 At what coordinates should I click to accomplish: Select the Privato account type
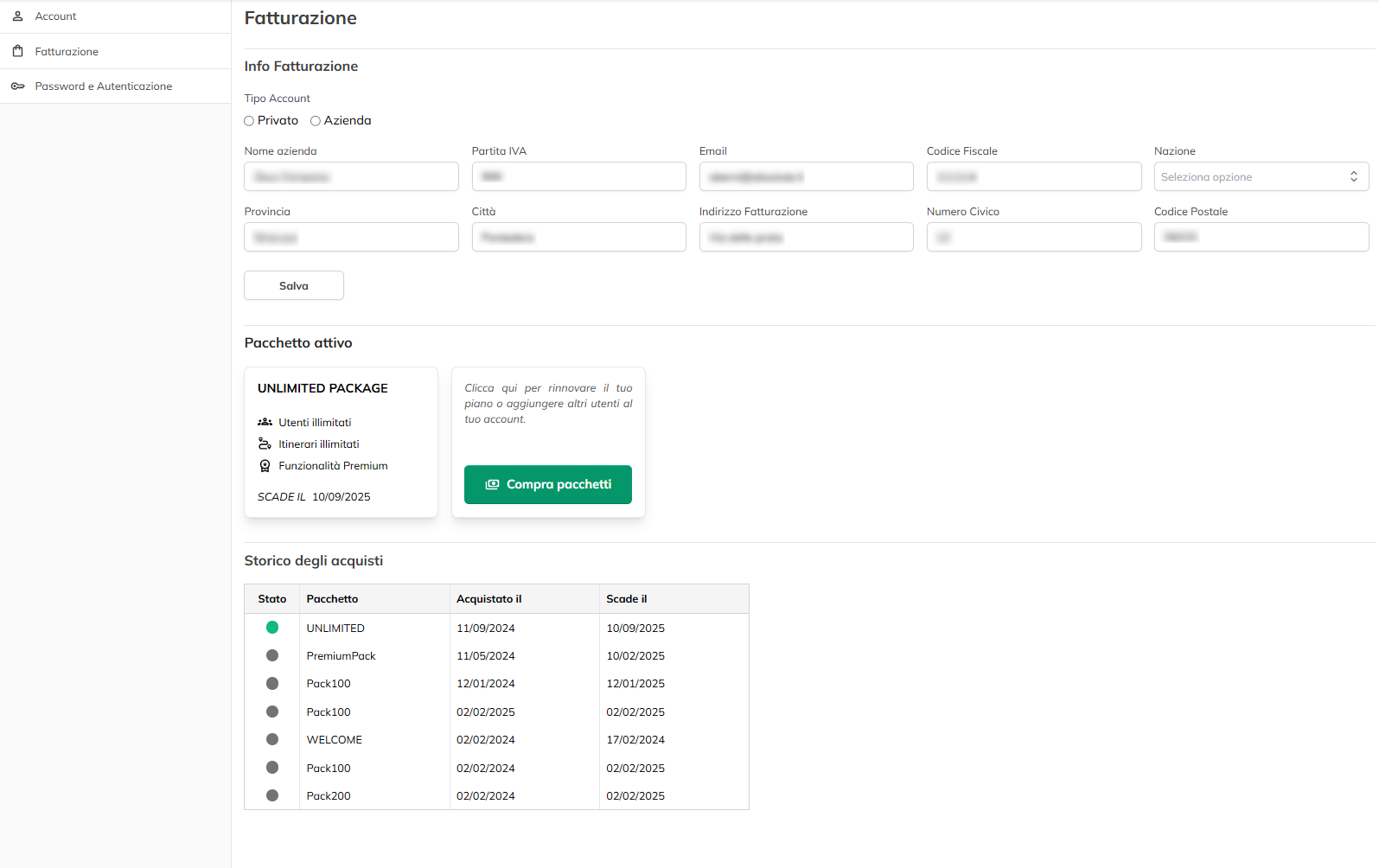coord(249,121)
